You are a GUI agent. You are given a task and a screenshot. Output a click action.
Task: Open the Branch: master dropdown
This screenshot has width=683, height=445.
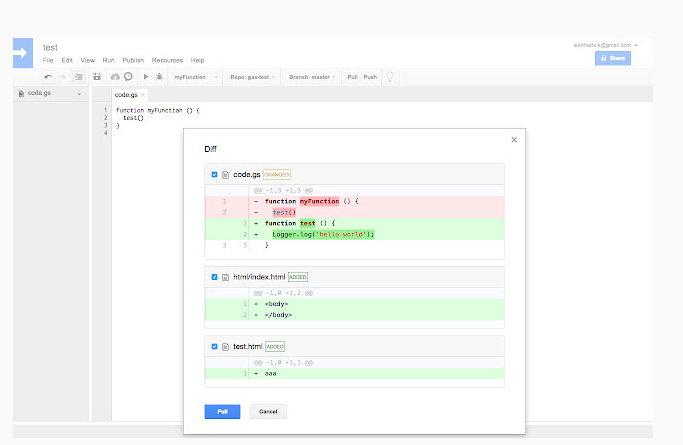(x=312, y=77)
